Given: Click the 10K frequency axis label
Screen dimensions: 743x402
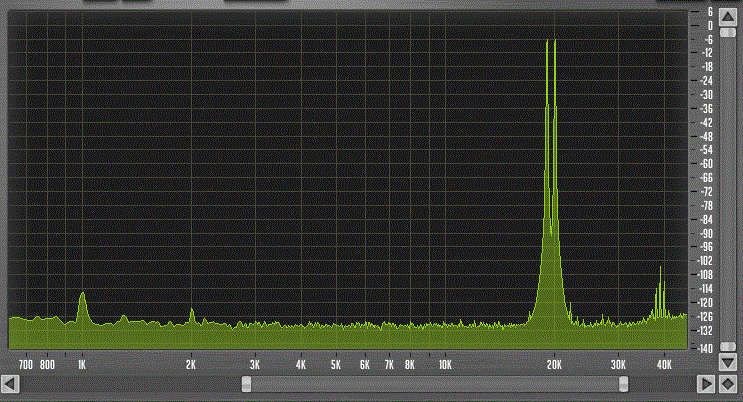Looking at the screenshot, I should [445, 365].
